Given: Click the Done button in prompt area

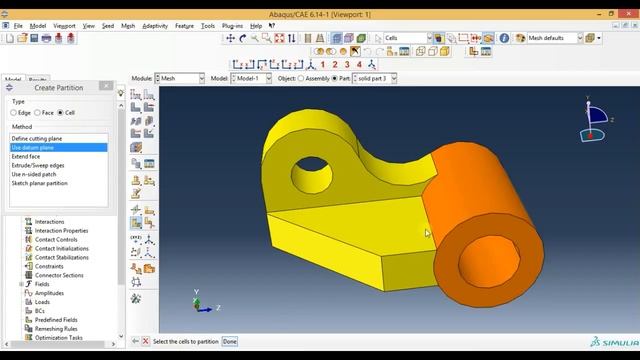Looking at the screenshot, I should pos(229,342).
